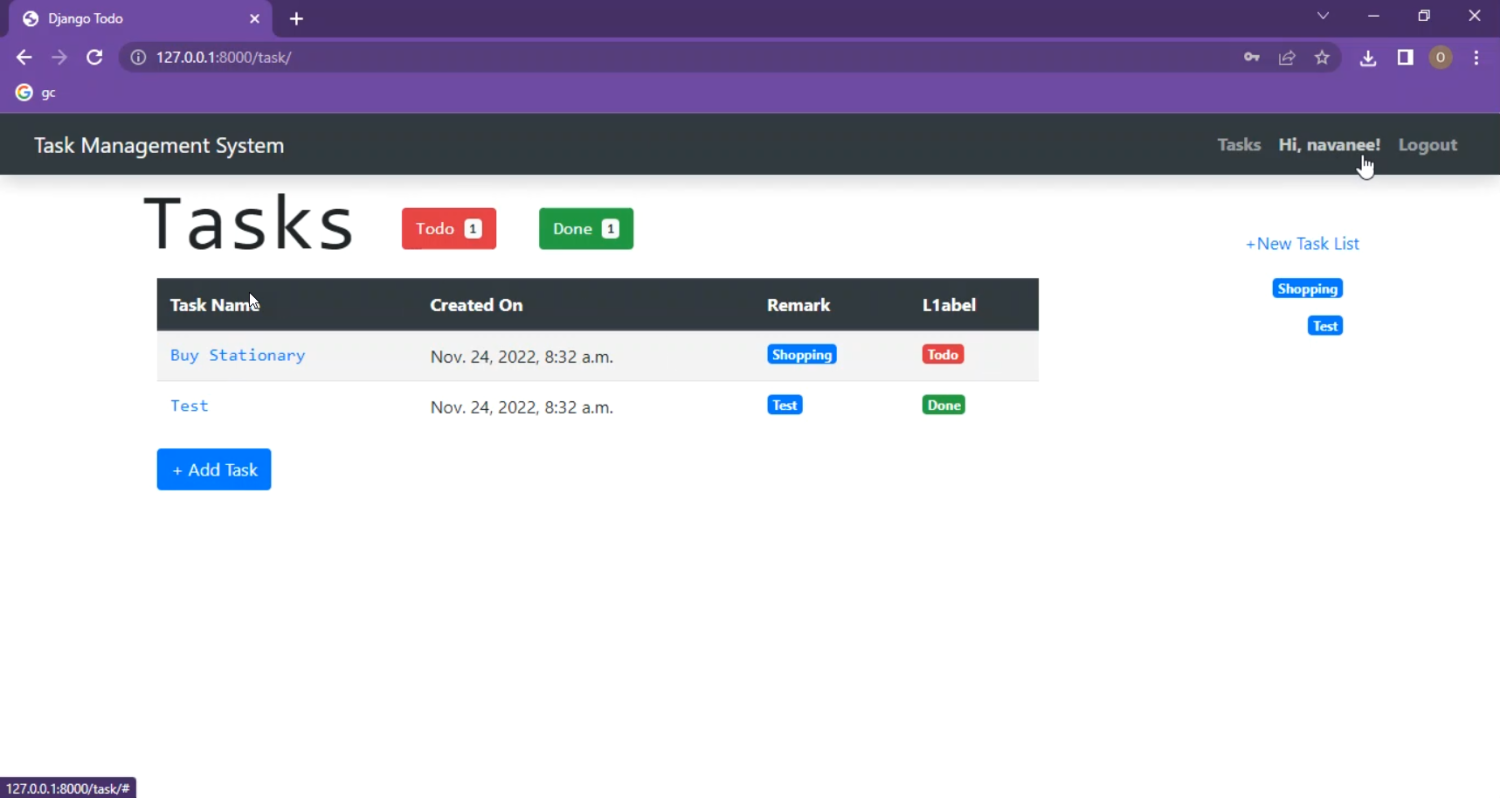Close the Django Todo tab

pyautogui.click(x=255, y=18)
